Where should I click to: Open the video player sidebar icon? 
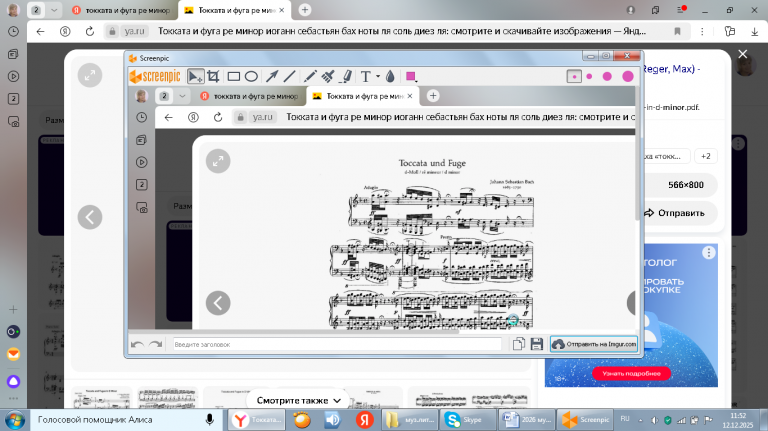13,76
